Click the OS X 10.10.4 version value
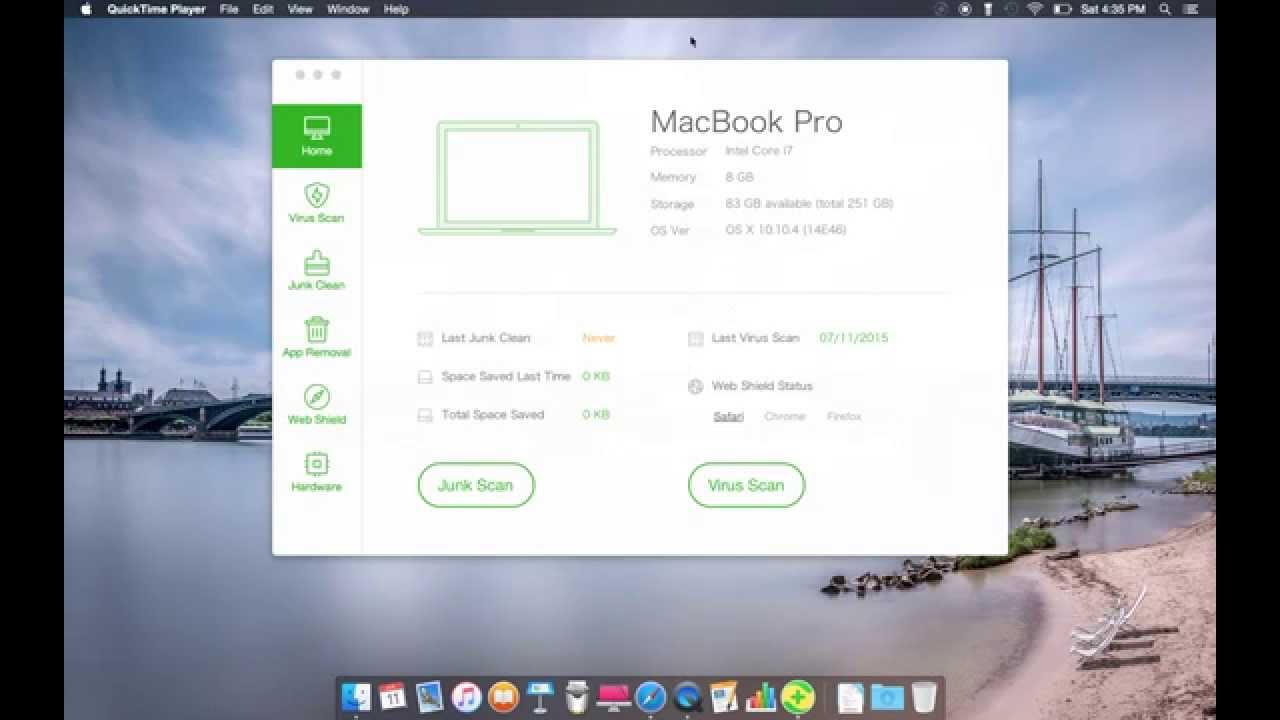Viewport: 1280px width, 720px height. 786,230
